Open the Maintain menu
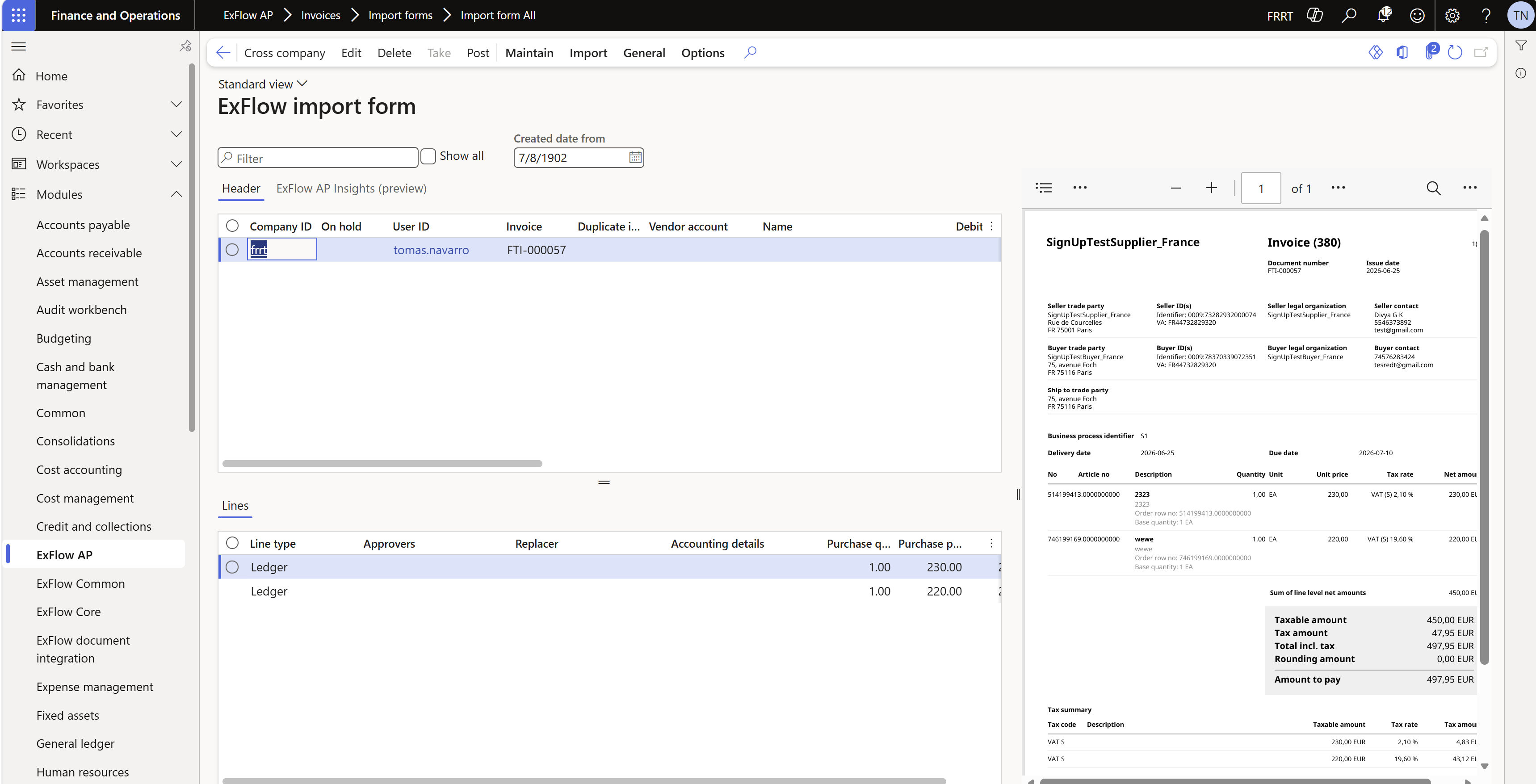1536x784 pixels. tap(529, 52)
